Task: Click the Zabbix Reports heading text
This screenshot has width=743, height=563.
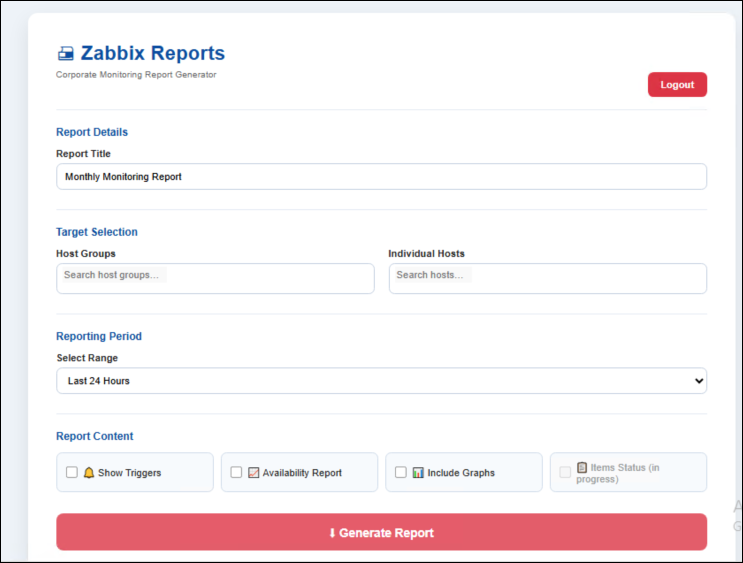Action: [x=153, y=53]
